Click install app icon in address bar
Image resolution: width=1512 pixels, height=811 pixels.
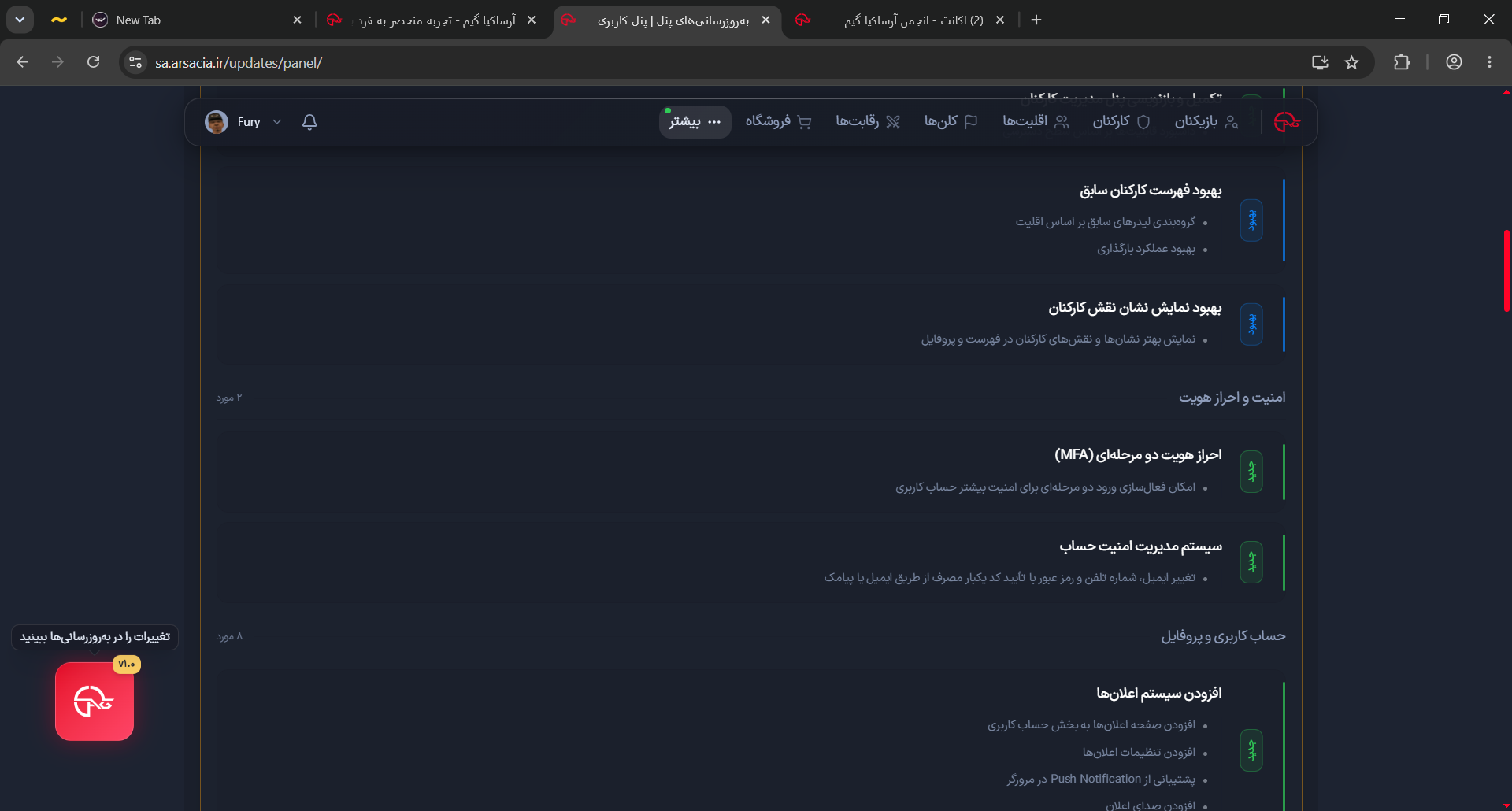pos(1320,62)
